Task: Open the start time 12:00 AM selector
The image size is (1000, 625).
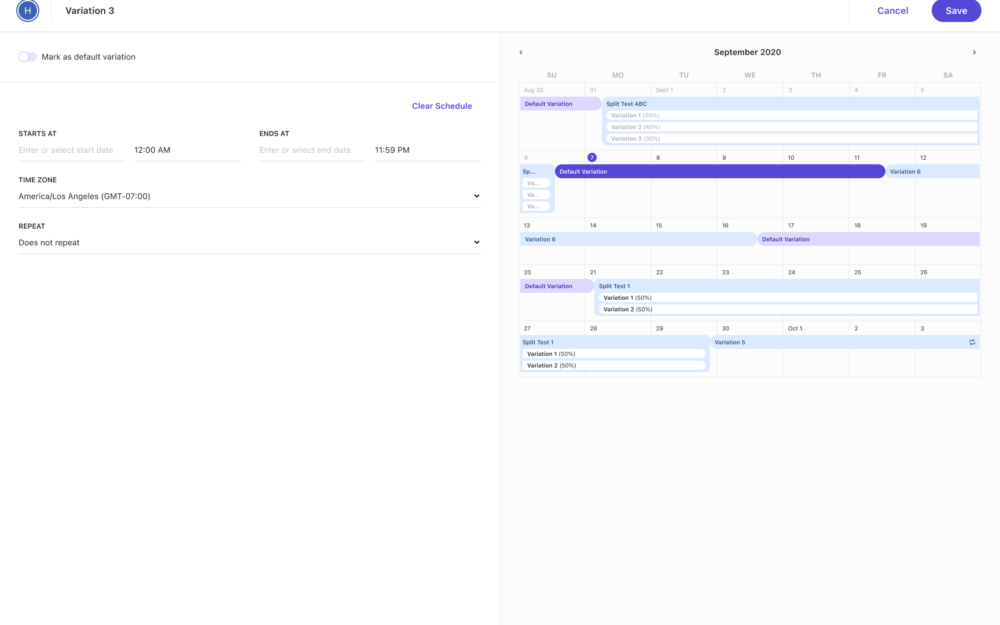Action: 186,150
